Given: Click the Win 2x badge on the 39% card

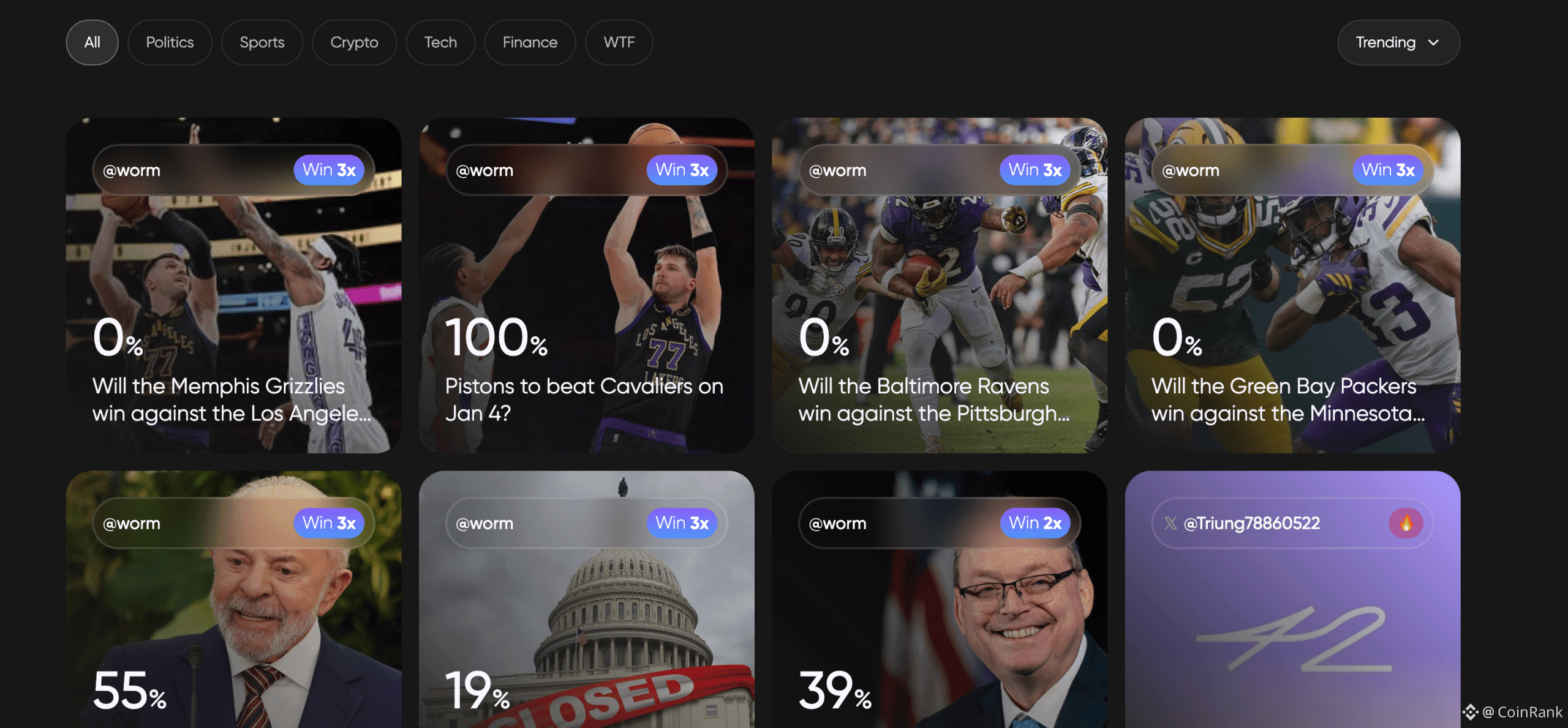Looking at the screenshot, I should [1035, 523].
